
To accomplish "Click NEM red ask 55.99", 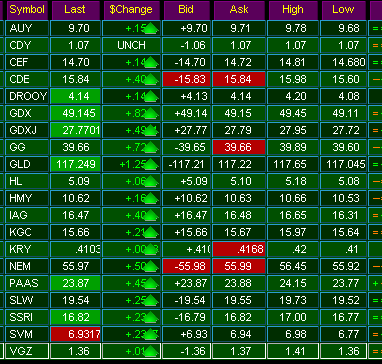I will 239,266.
